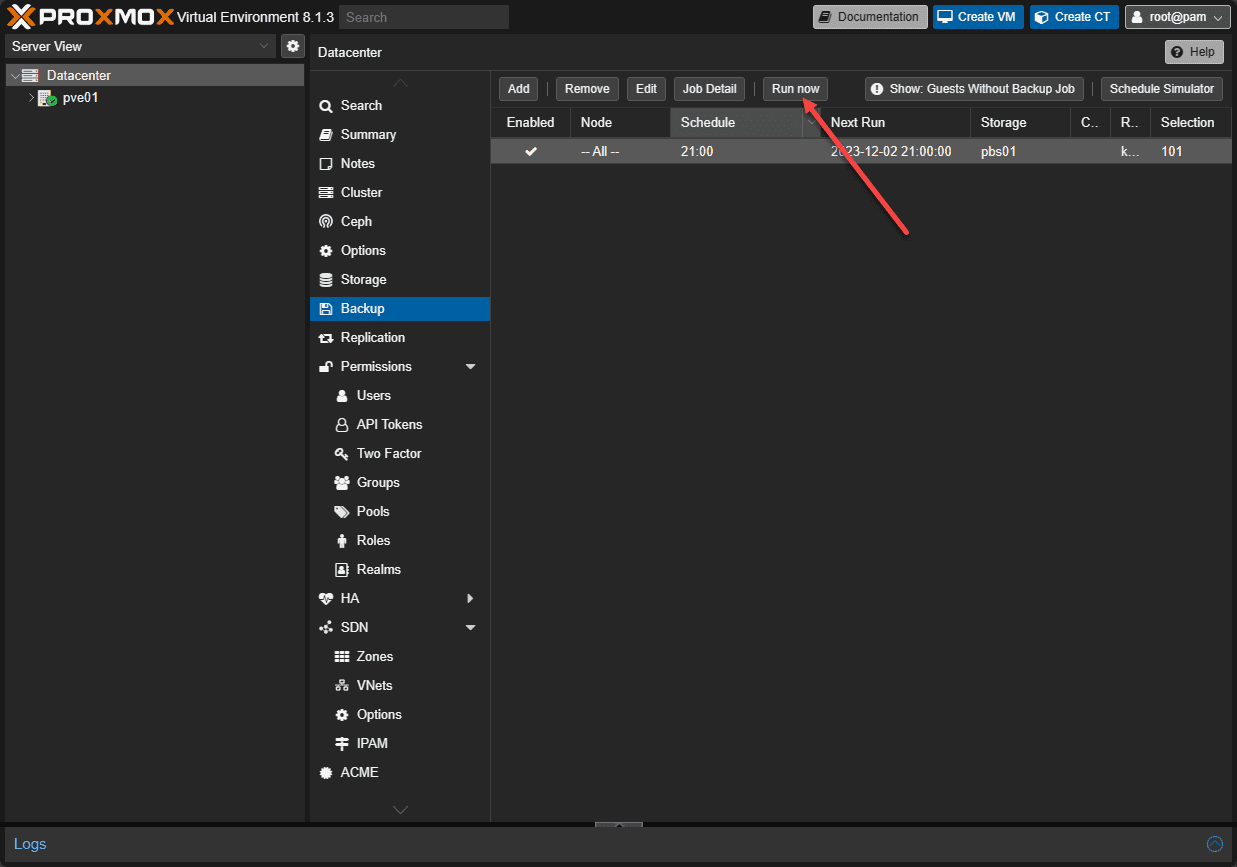Viewport: 1237px width, 867px height.
Task: Expand the HA submenu arrow
Action: [471, 599]
